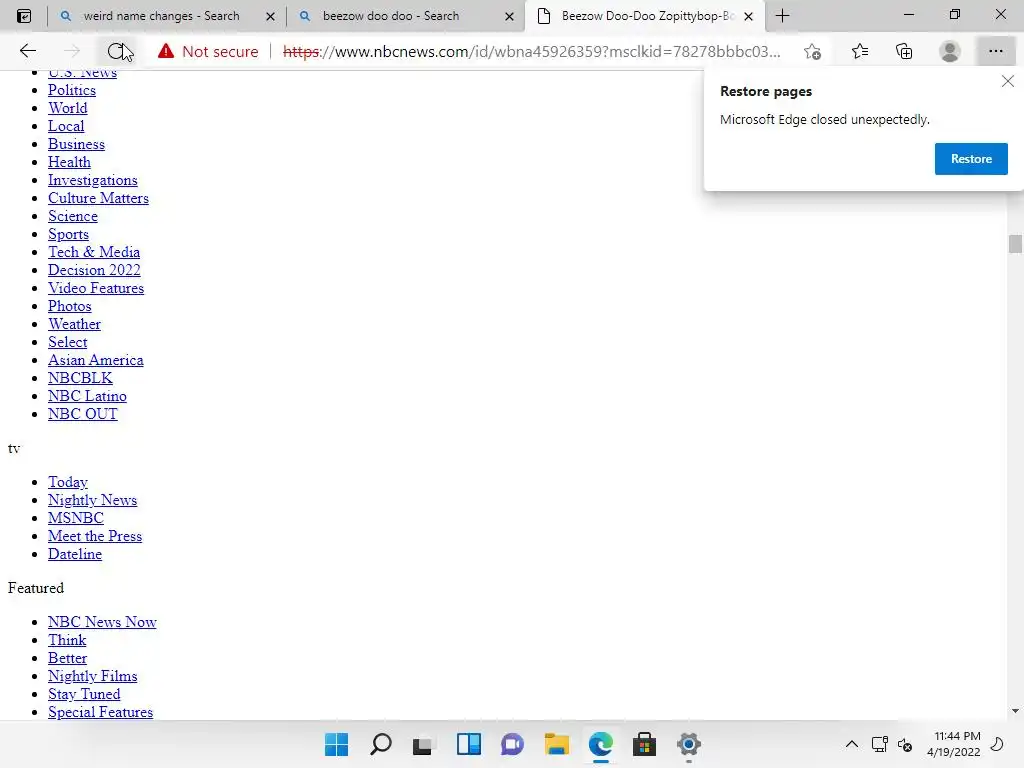
Task: Open Settings gear in taskbar
Action: 688,744
